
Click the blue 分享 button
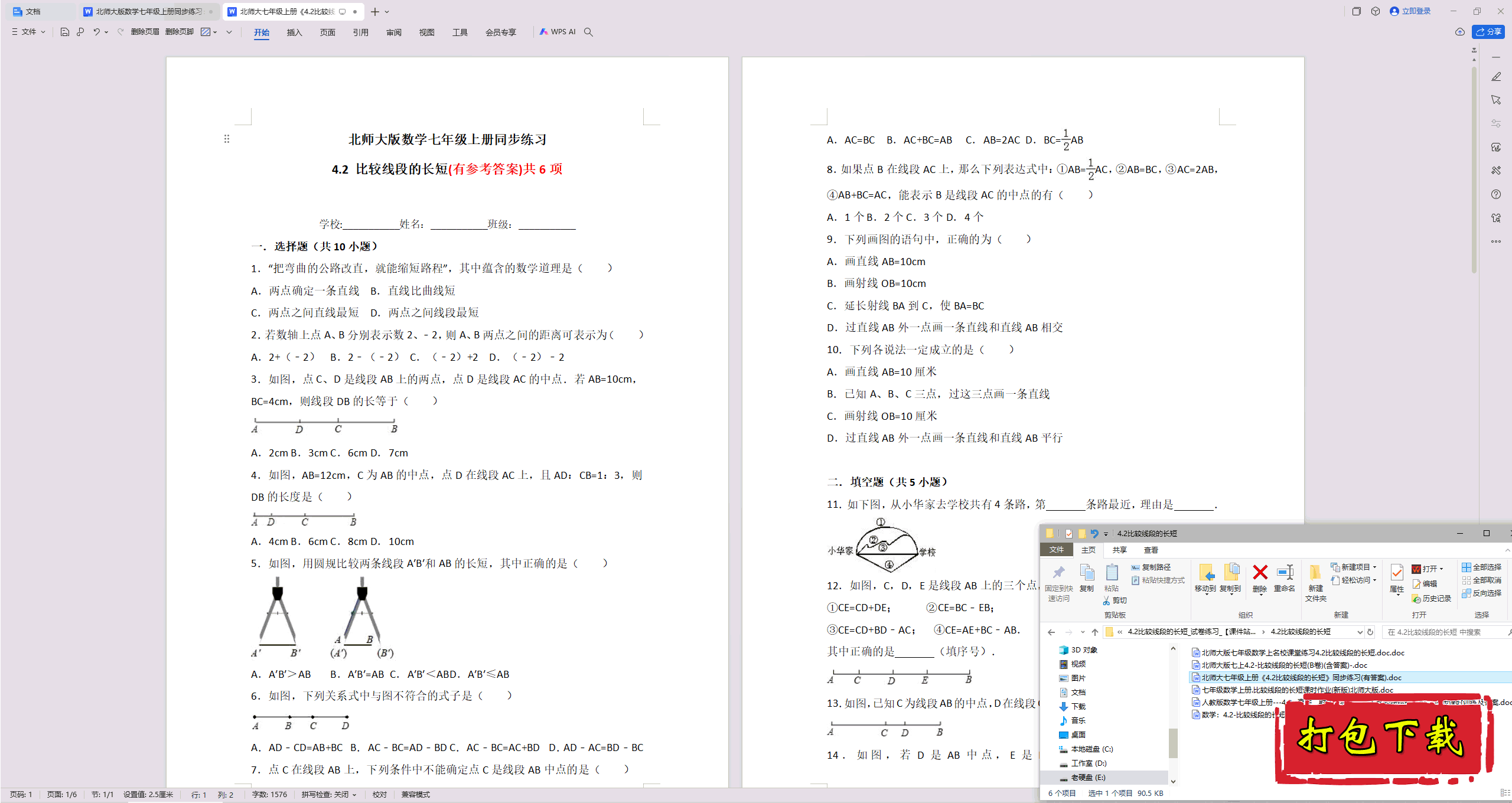(x=1488, y=32)
